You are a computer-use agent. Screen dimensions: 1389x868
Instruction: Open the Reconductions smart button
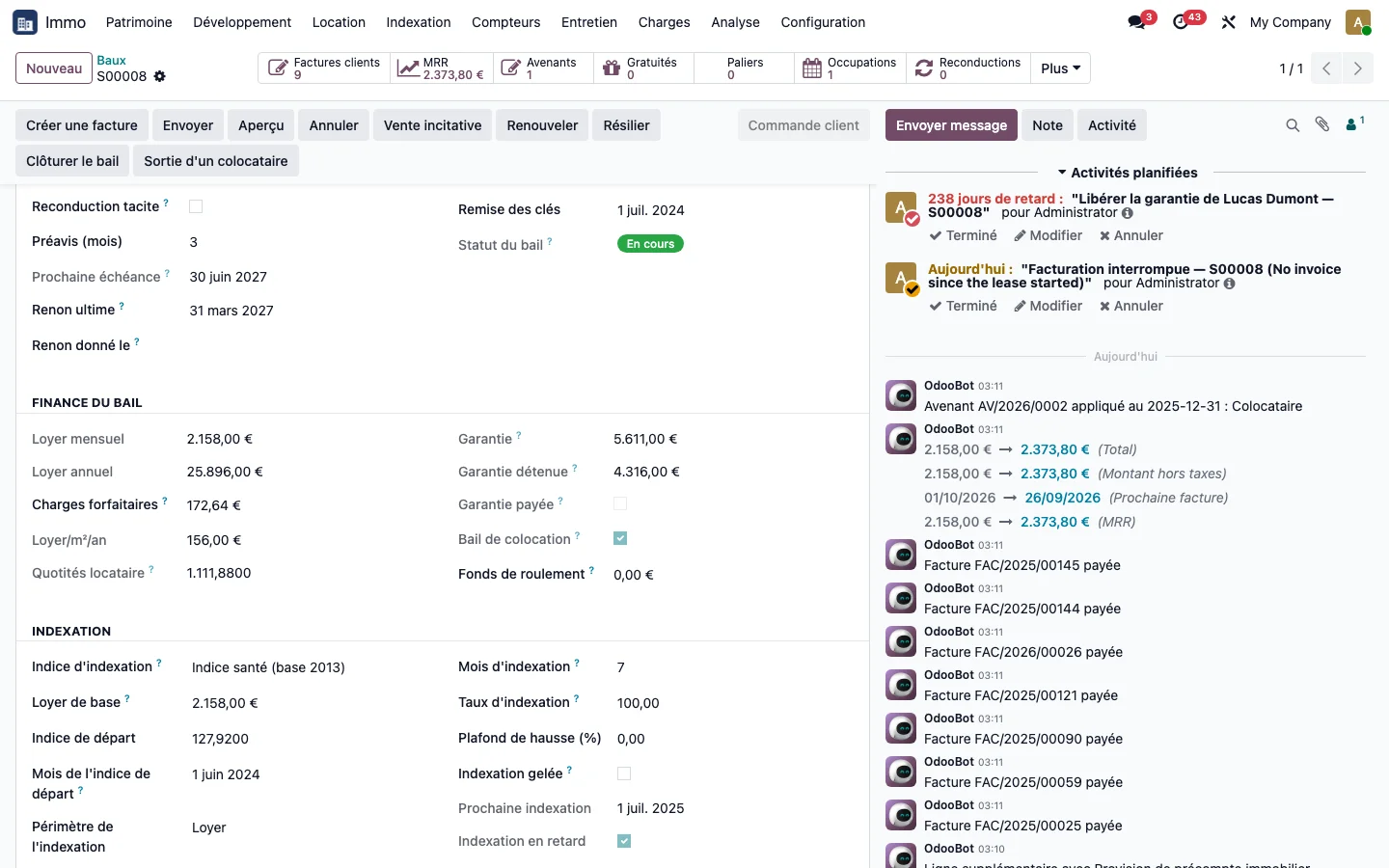tap(967, 68)
